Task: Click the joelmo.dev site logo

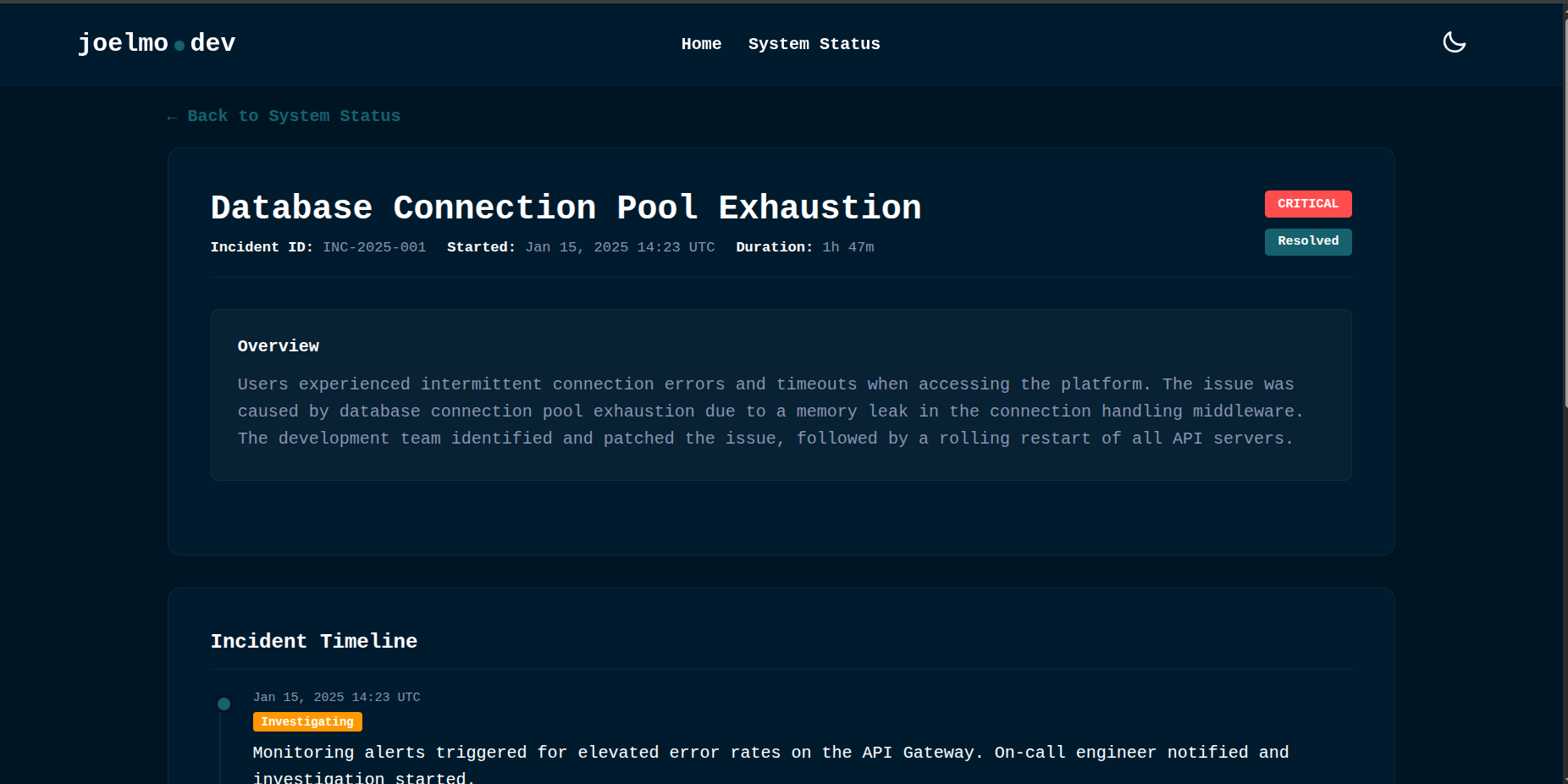Action: [157, 43]
